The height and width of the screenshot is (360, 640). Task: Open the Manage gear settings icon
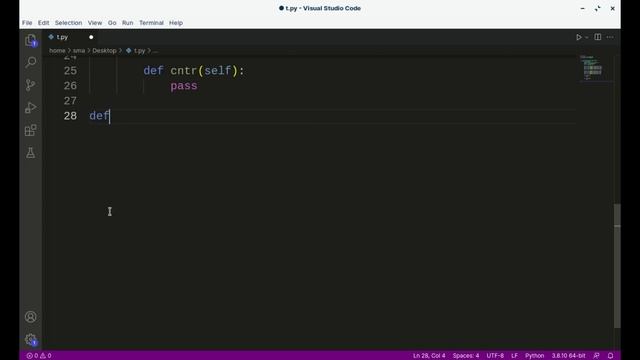coord(31,340)
